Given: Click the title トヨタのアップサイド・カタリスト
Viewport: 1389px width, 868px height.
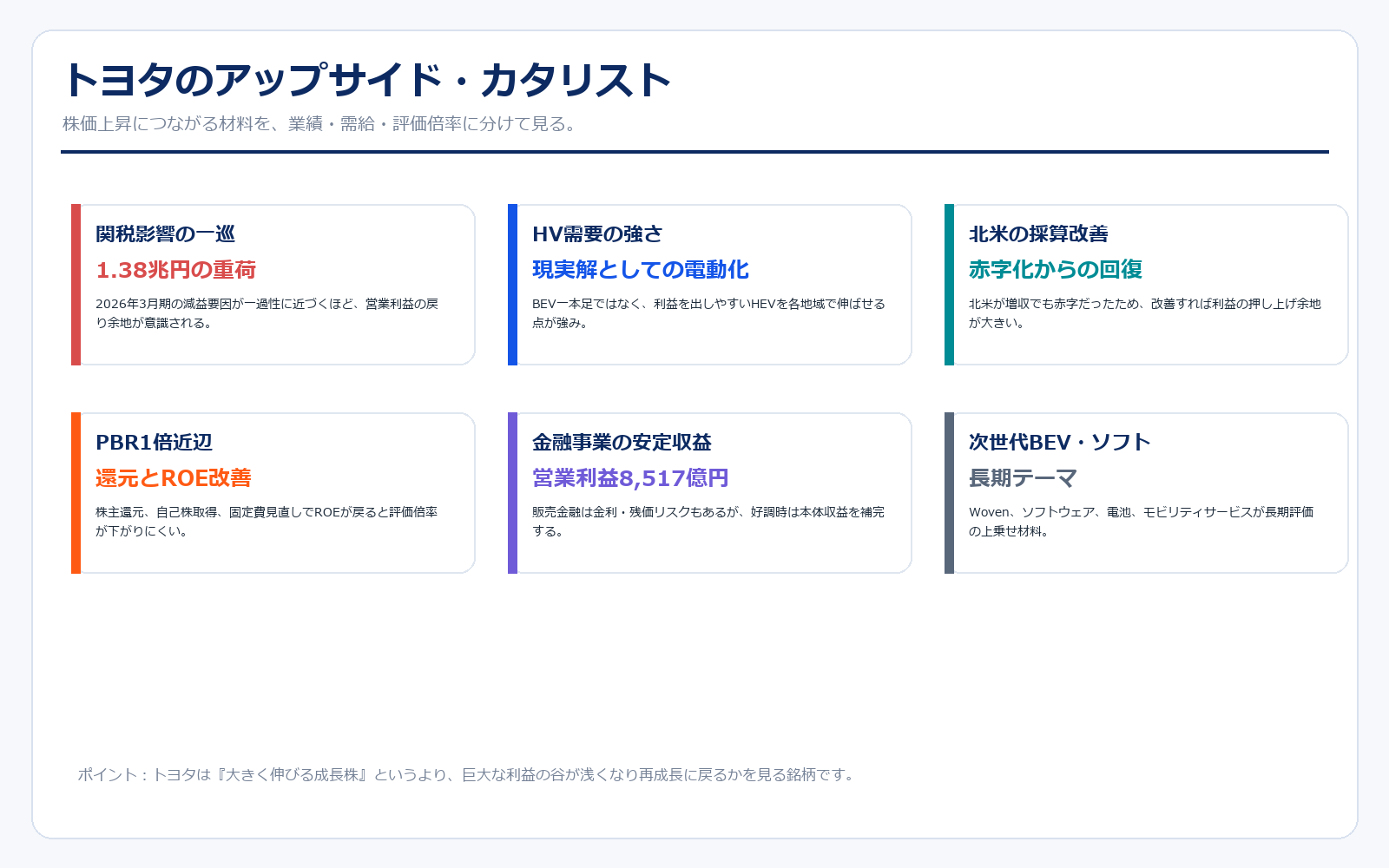Looking at the screenshot, I should [x=367, y=80].
